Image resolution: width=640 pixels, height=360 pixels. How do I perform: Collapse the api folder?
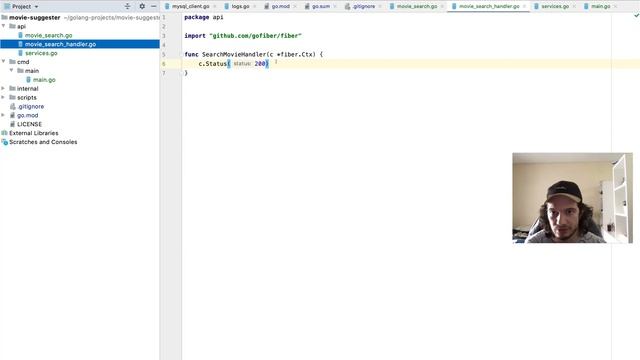4,26
